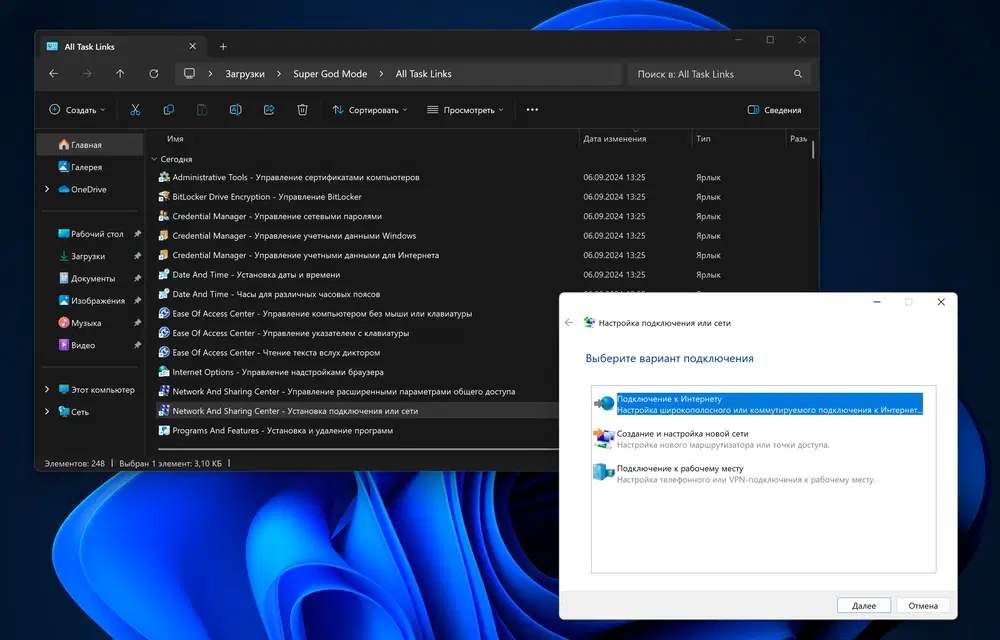Click the Rename icon in toolbar
1000x640 pixels.
click(235, 110)
